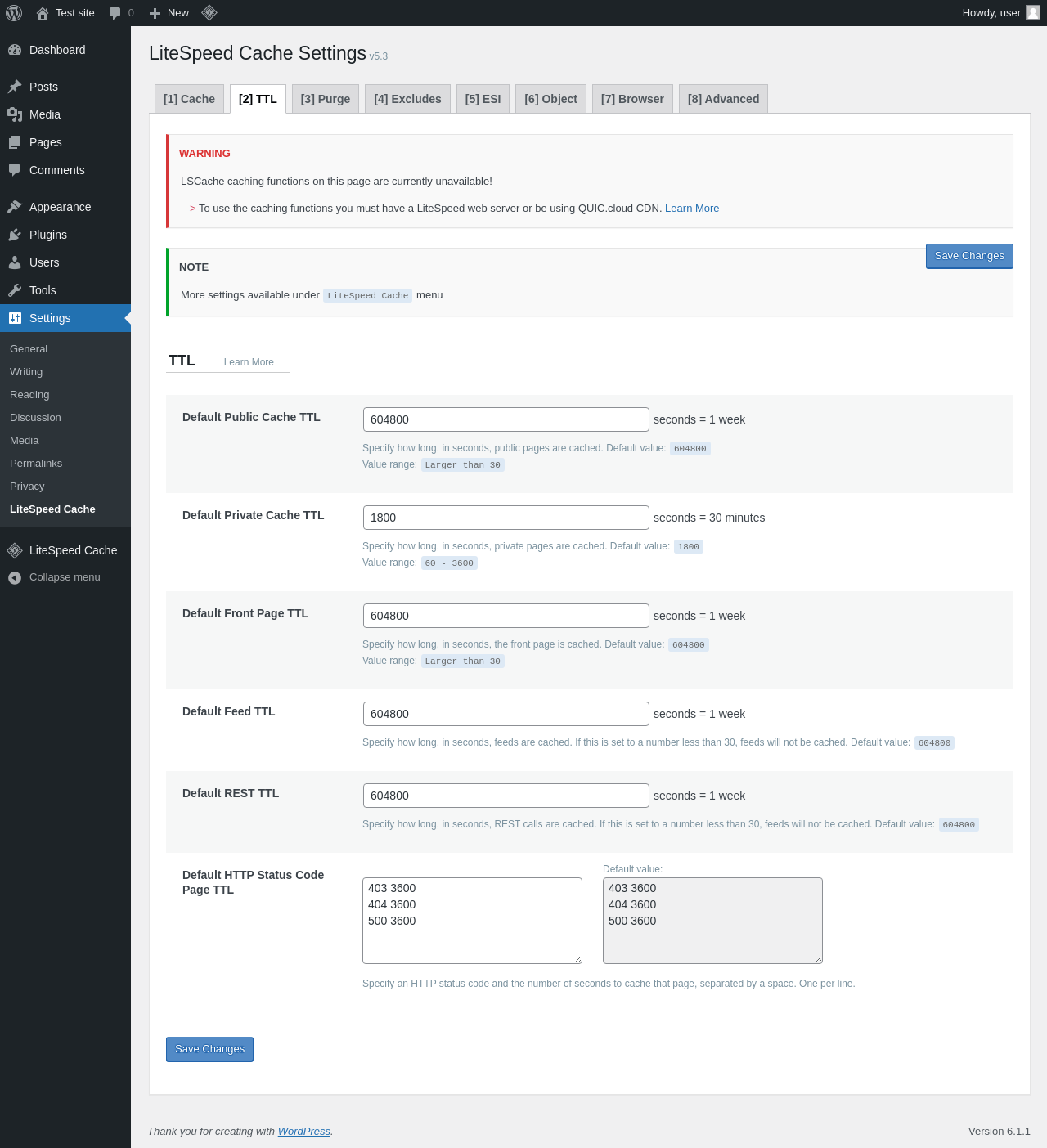The image size is (1047, 1148).
Task: Click the Collapse menu arrow icon
Action: [x=15, y=577]
